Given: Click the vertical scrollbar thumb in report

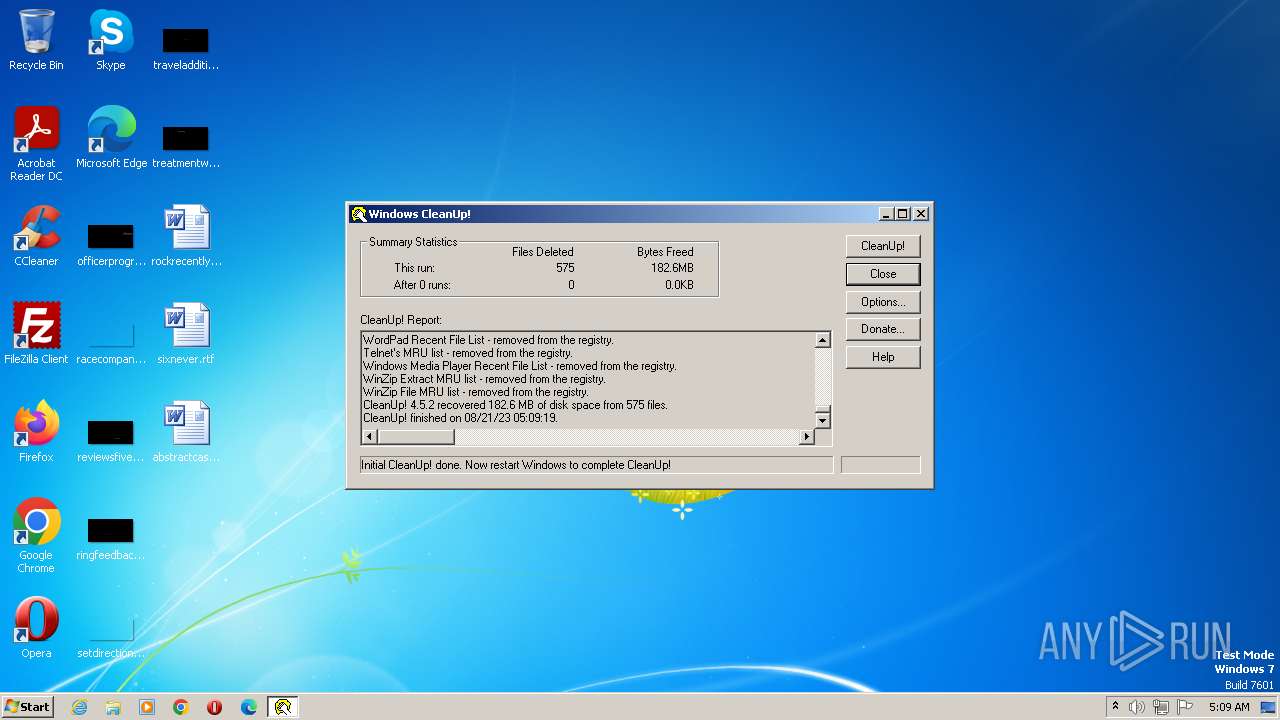Looking at the screenshot, I should coord(822,410).
